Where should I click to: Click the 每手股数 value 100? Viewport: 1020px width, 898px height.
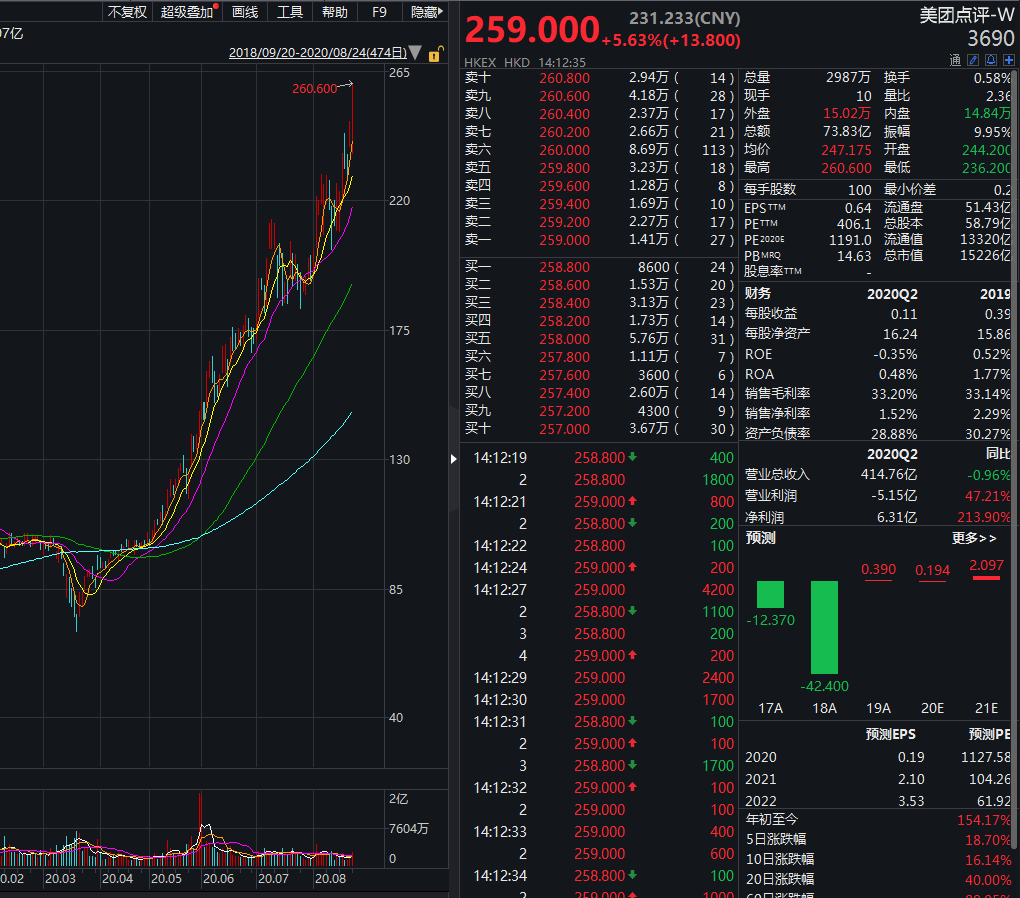[859, 189]
